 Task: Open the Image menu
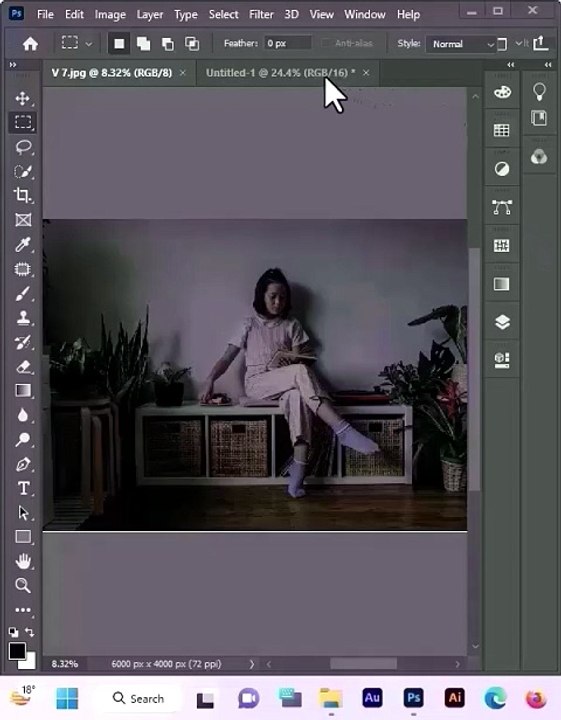(110, 15)
